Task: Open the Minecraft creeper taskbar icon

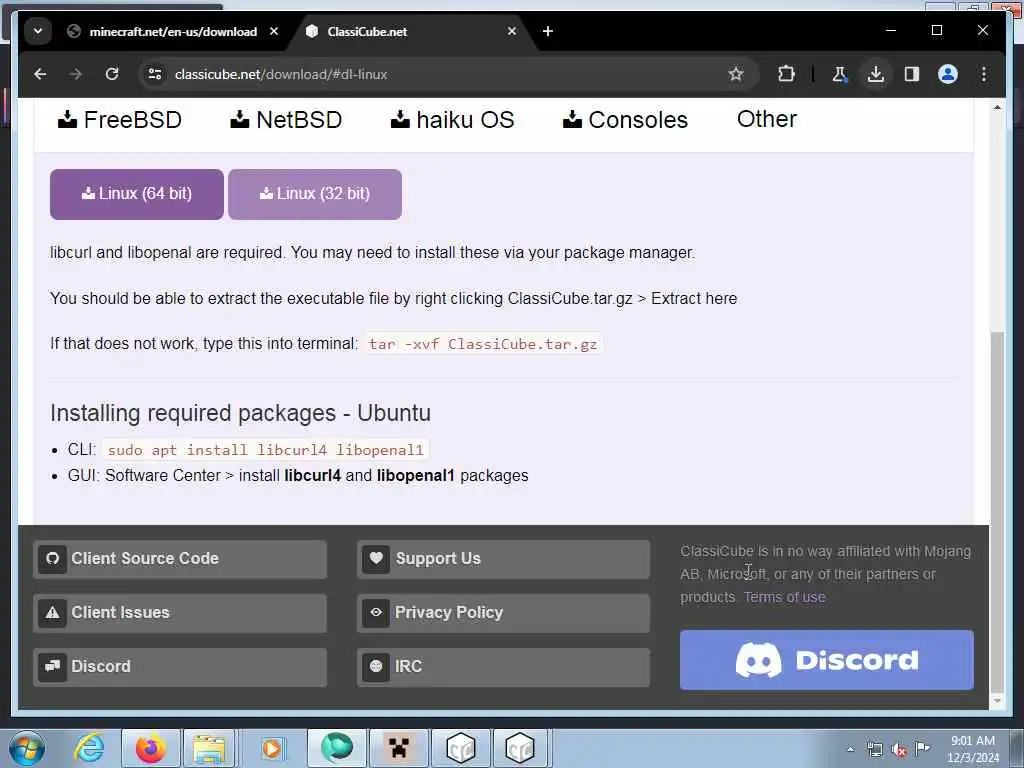Action: coord(398,748)
